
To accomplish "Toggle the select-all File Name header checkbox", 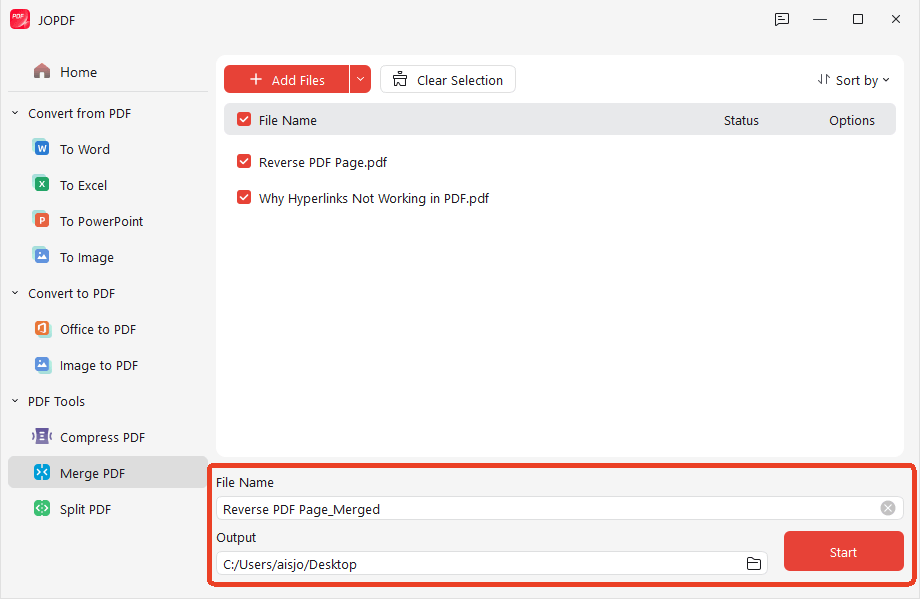I will pyautogui.click(x=243, y=120).
